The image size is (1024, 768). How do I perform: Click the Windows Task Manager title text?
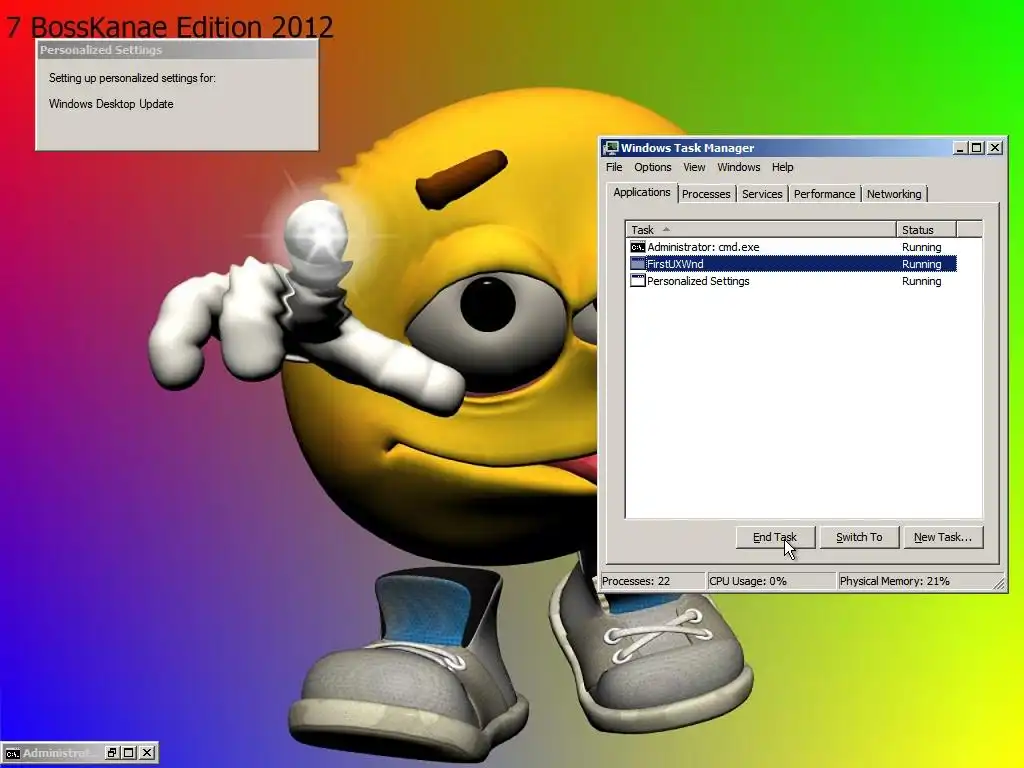(x=687, y=148)
